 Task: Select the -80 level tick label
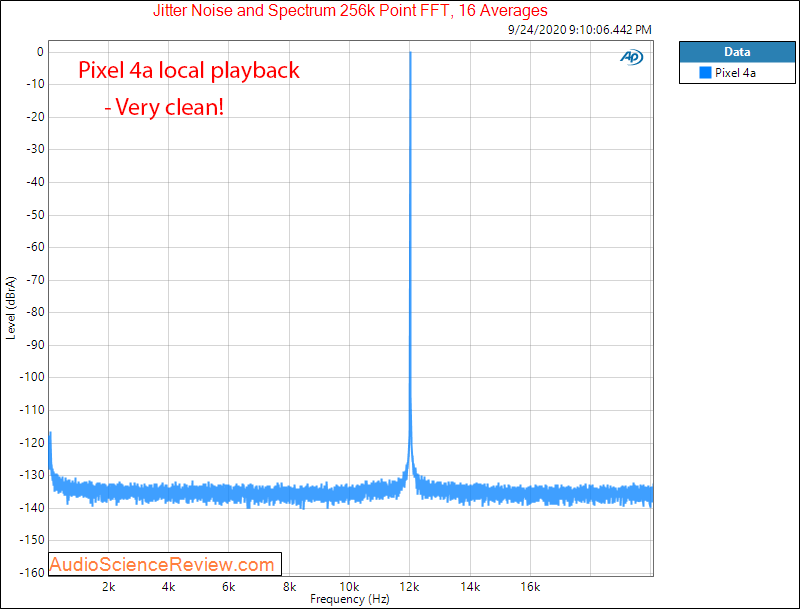(x=35, y=312)
